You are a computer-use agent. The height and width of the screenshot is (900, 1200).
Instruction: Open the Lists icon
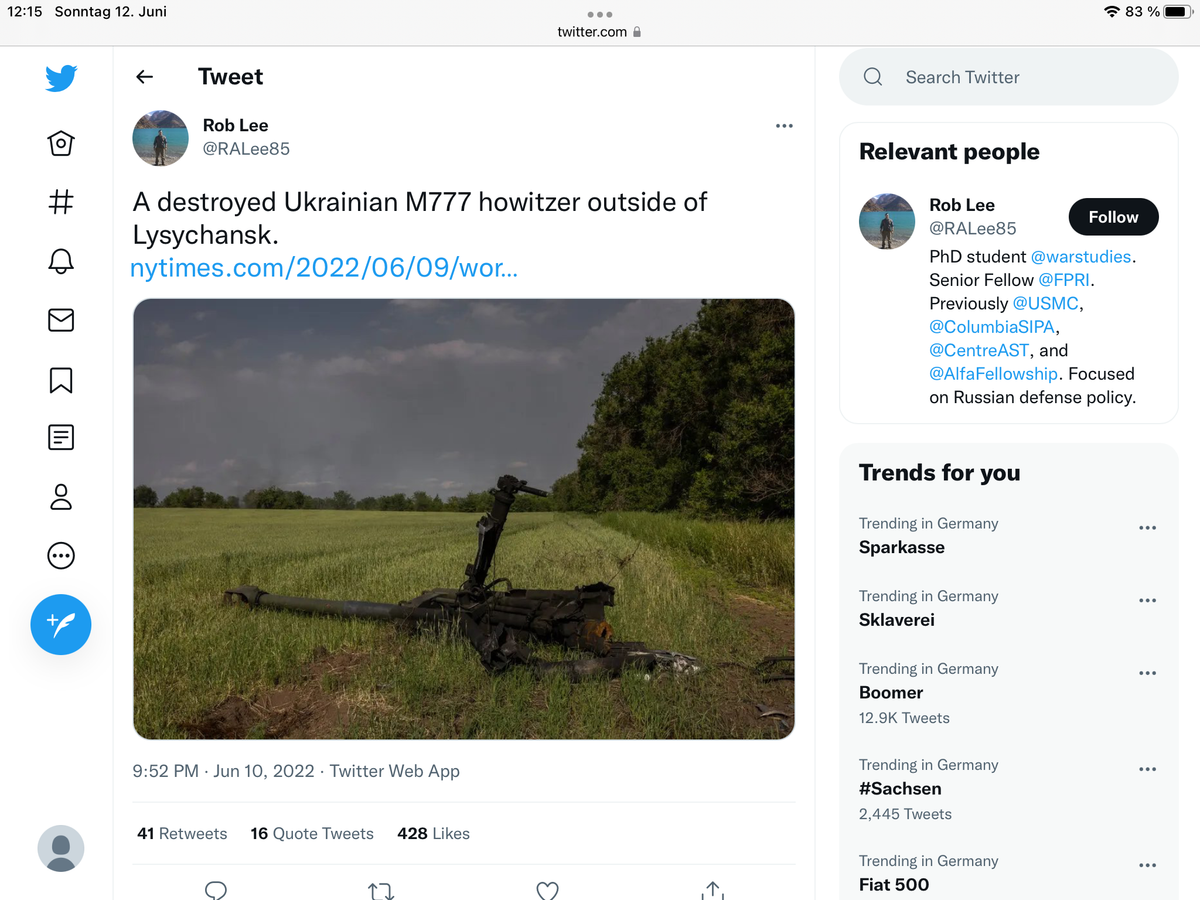pyautogui.click(x=61, y=437)
